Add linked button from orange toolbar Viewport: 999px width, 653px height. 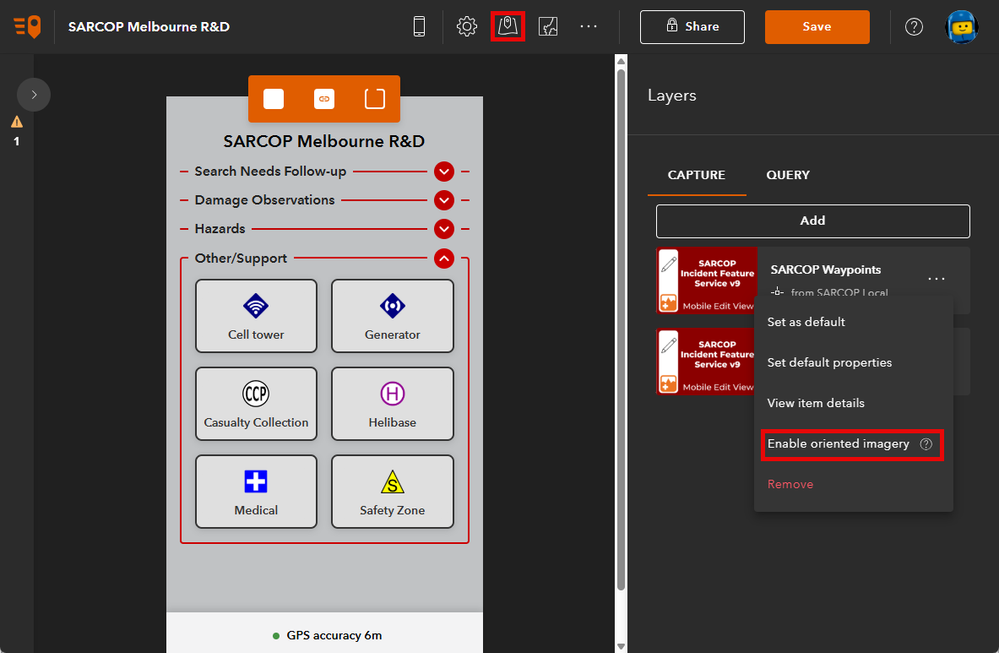pyautogui.click(x=324, y=99)
